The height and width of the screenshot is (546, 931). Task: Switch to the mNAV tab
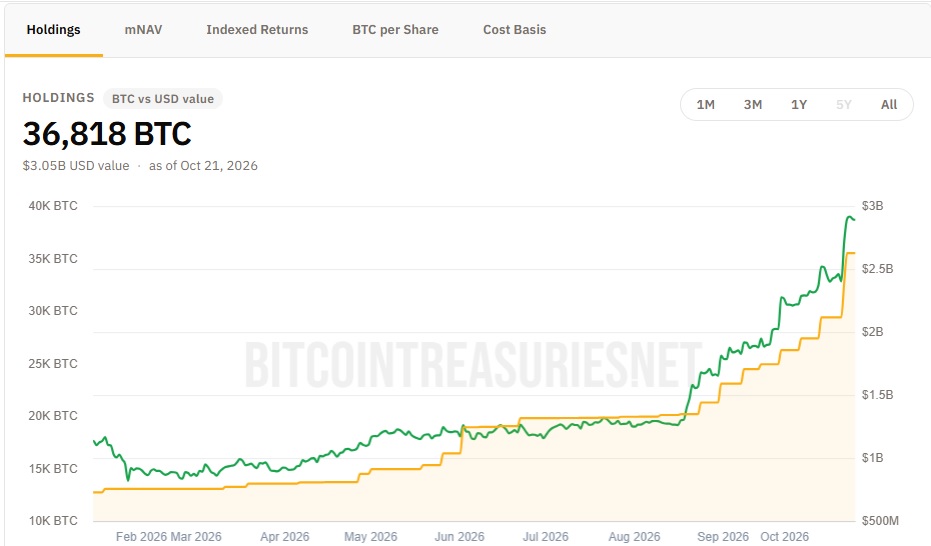(143, 30)
